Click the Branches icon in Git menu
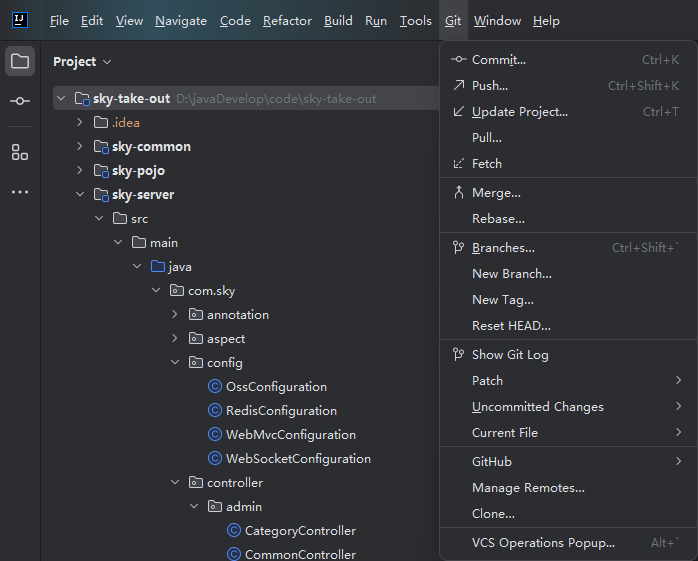The image size is (698, 561). 459,247
